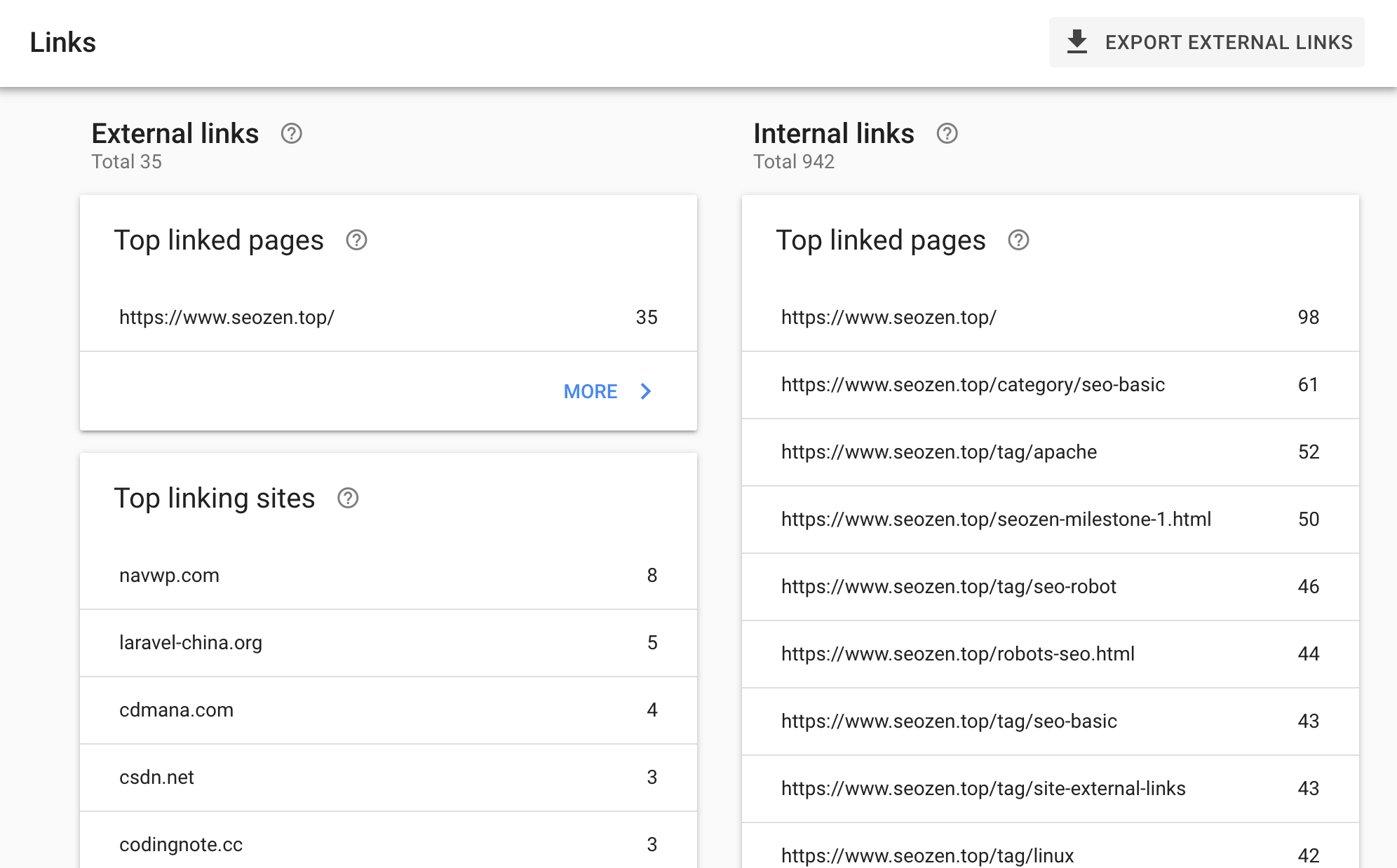Viewport: 1397px width, 868px height.
Task: Click the Total 35 text
Action: point(127,162)
